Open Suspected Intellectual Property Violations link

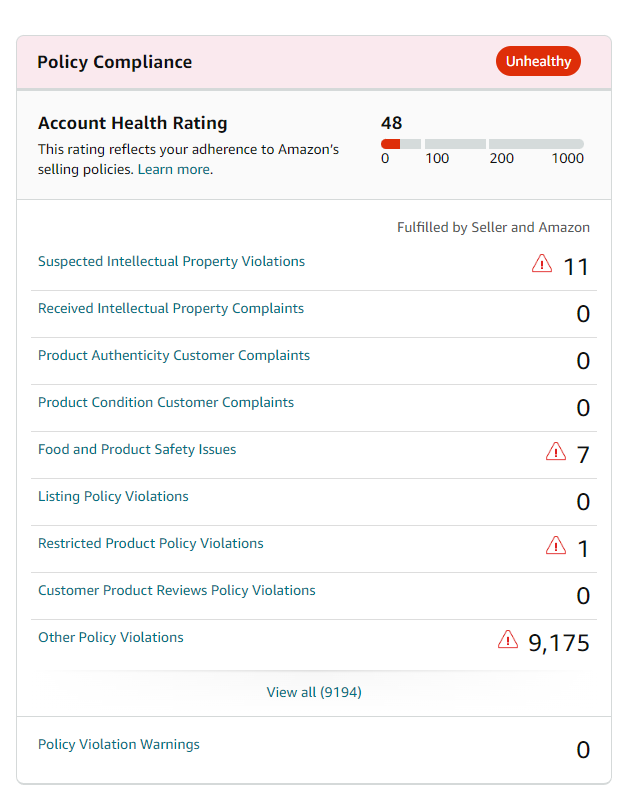tap(171, 262)
